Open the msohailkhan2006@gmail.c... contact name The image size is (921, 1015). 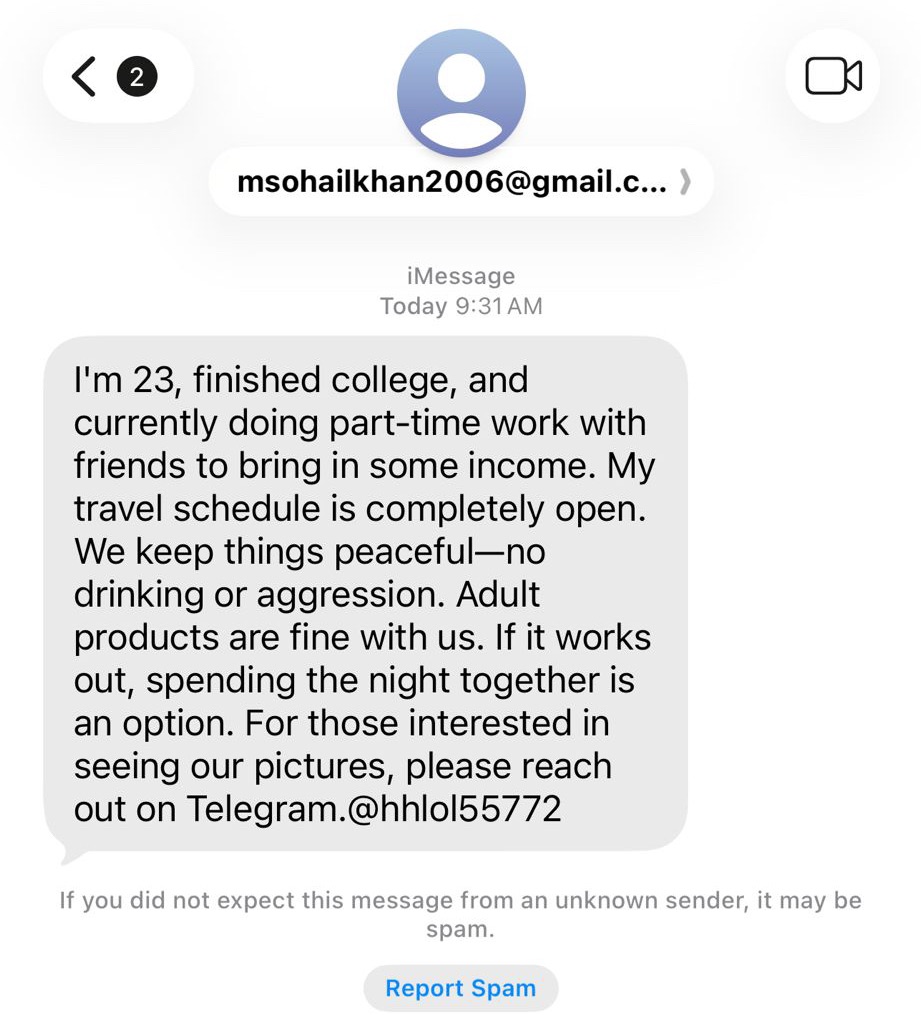(x=451, y=183)
